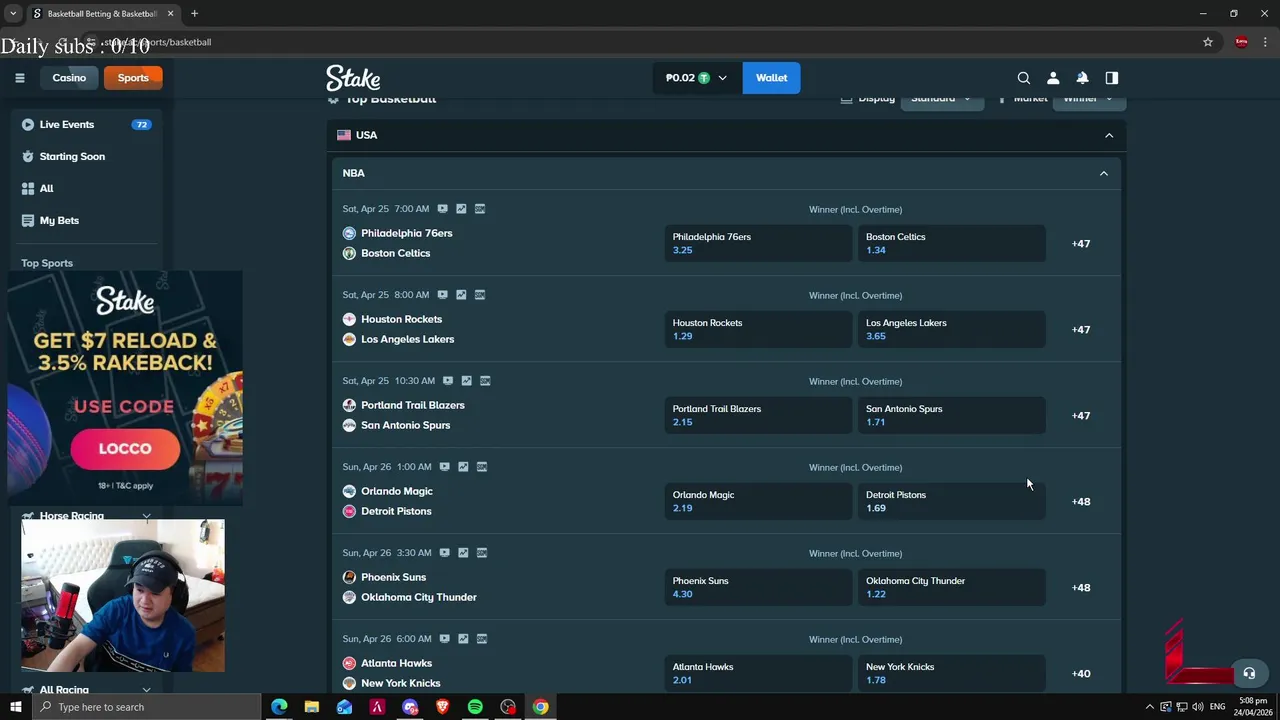1280x720 pixels.
Task: Open Spotify from the taskbar
Action: [x=475, y=707]
